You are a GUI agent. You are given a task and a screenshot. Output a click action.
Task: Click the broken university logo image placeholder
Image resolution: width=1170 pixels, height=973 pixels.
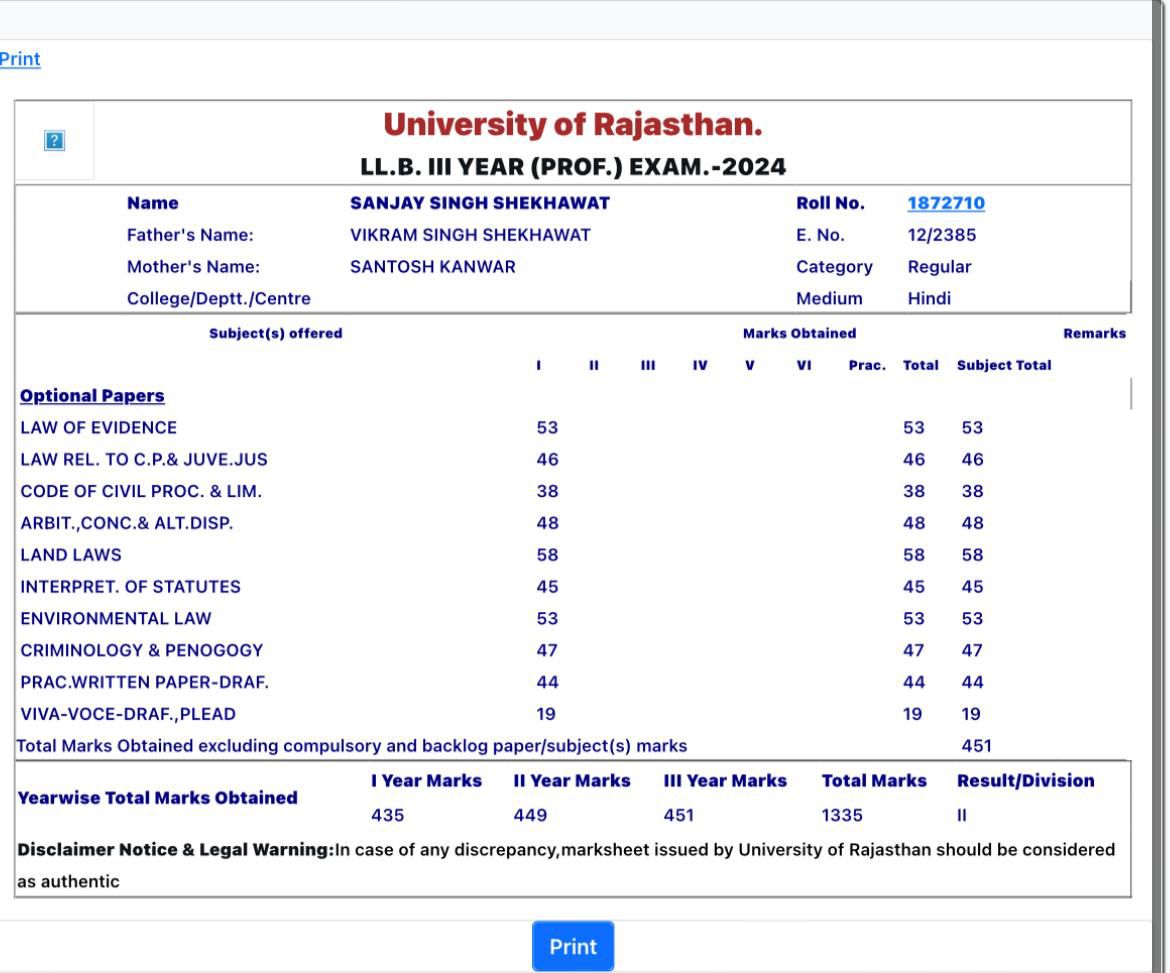[x=54, y=140]
